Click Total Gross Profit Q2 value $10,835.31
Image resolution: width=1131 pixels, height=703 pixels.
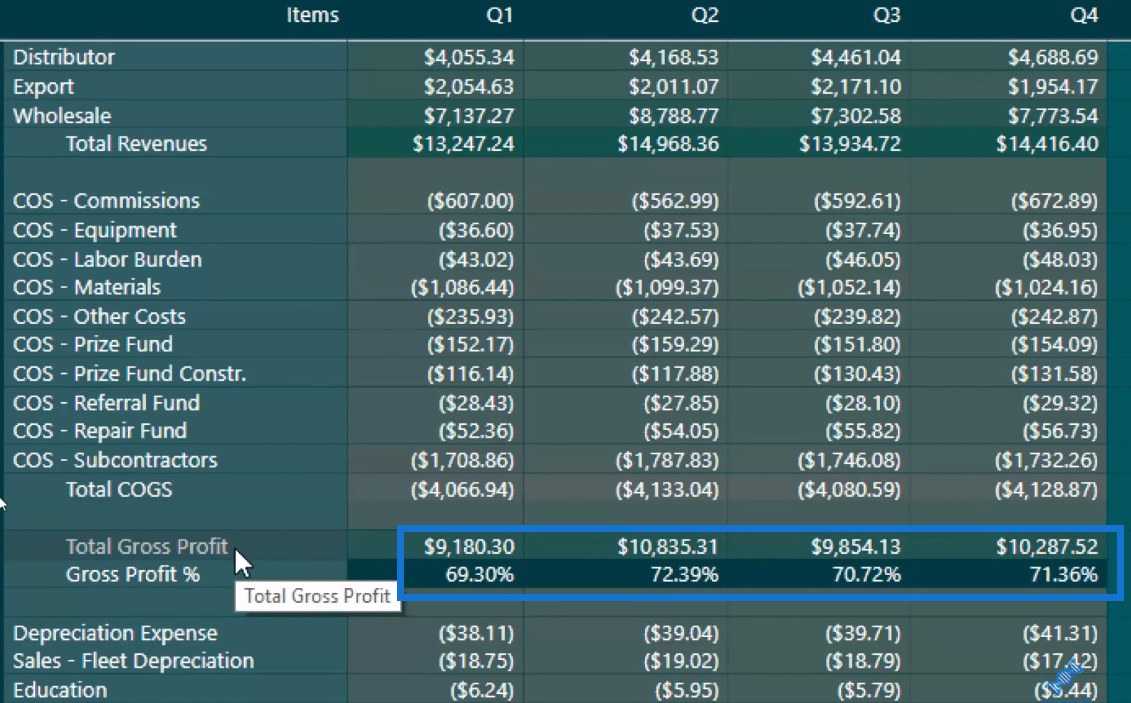click(x=668, y=547)
